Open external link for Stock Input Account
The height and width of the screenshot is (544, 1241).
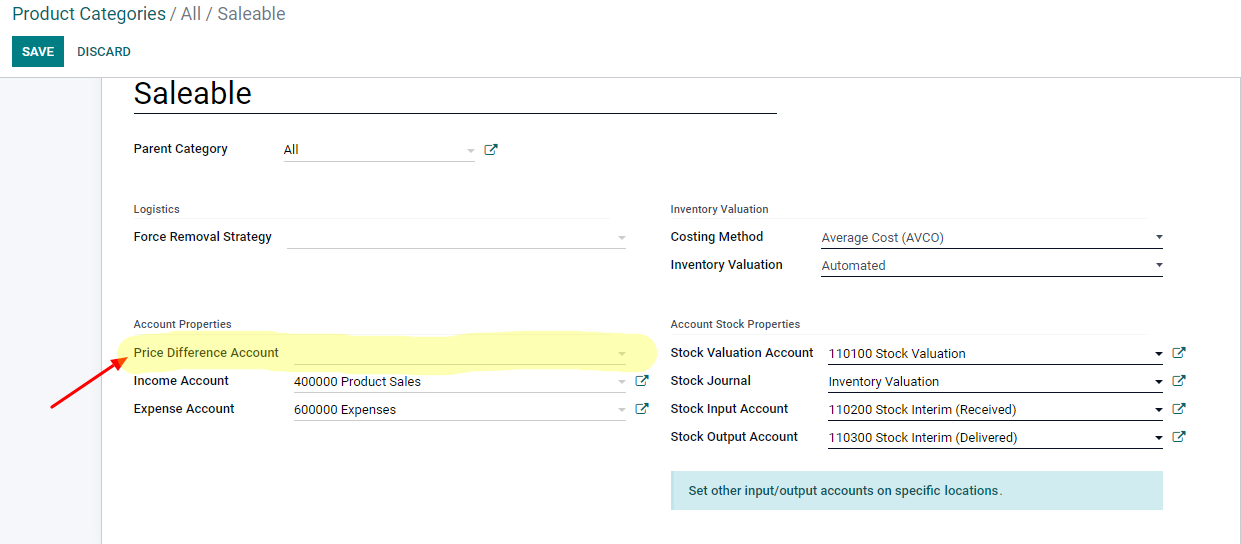(1179, 409)
